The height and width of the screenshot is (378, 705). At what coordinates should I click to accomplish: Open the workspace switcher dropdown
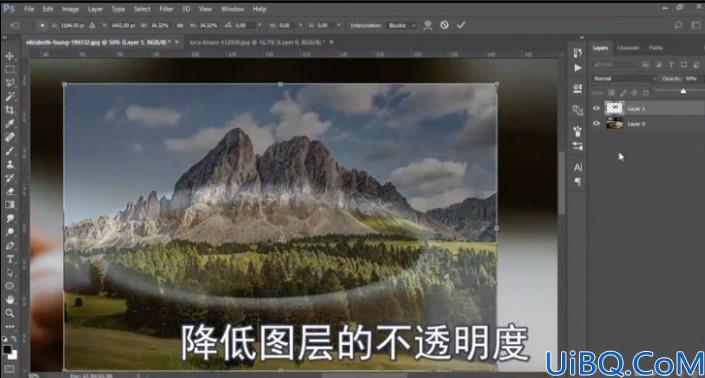(696, 25)
